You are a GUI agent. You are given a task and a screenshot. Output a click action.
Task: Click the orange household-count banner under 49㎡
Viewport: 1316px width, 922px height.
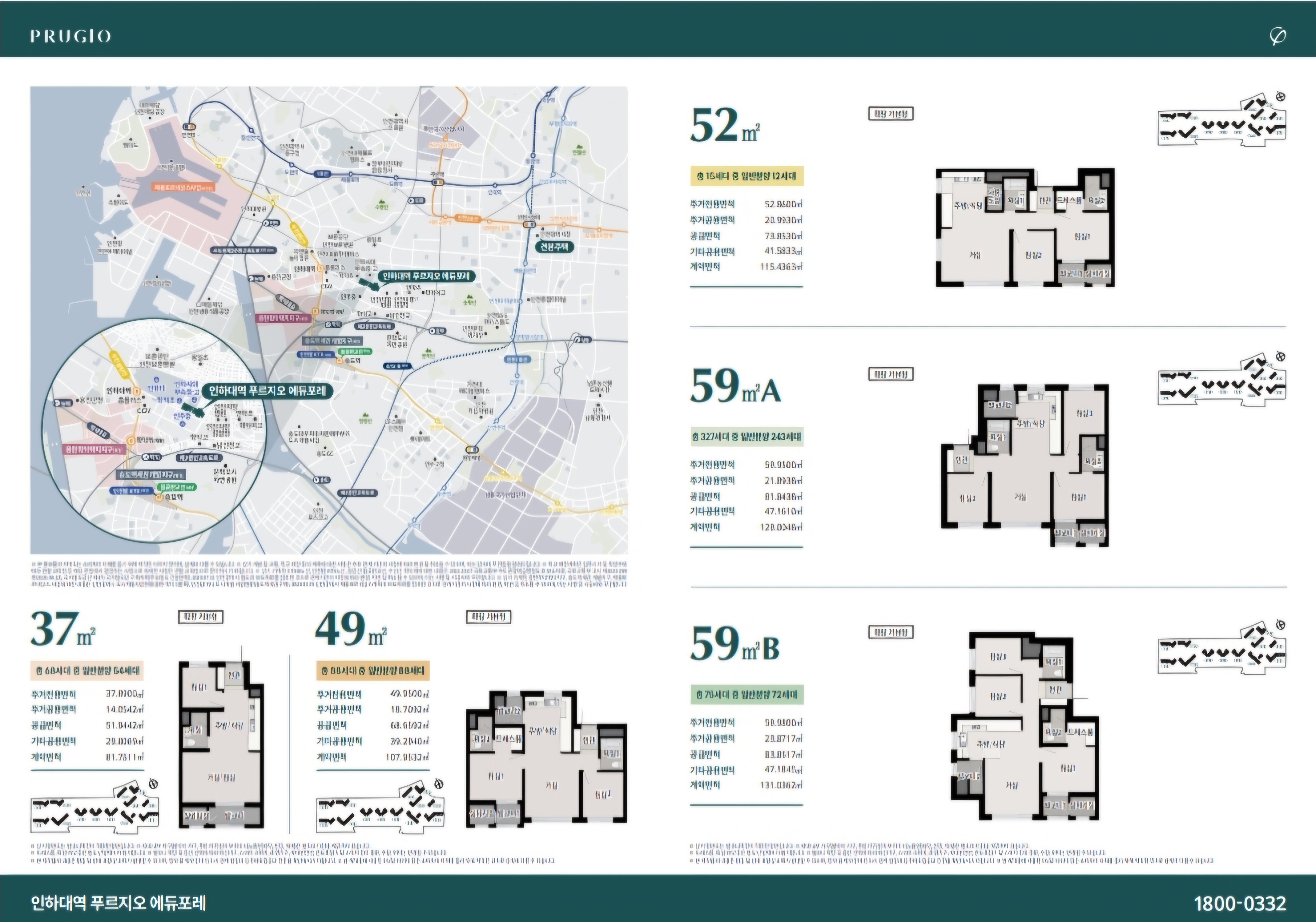pyautogui.click(x=373, y=671)
